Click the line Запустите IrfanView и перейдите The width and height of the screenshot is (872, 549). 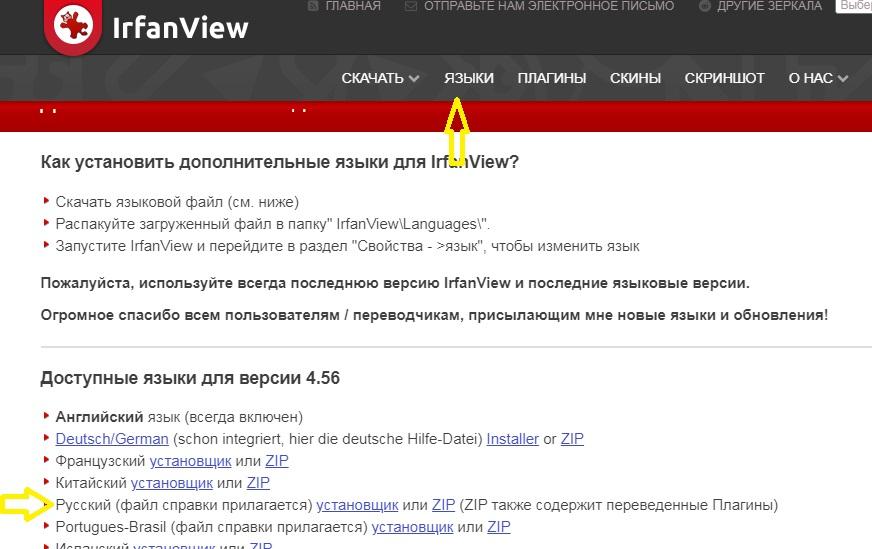(347, 246)
